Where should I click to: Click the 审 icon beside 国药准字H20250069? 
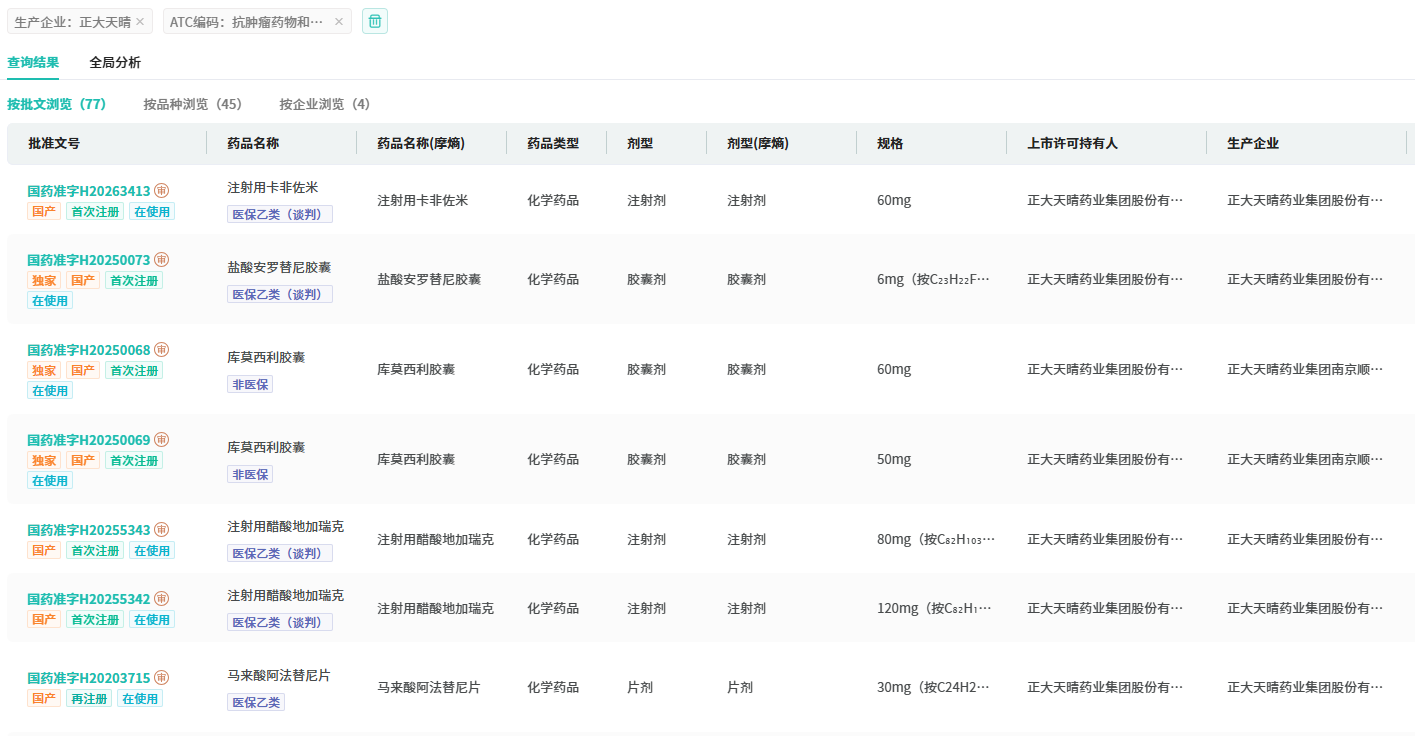coord(161,440)
